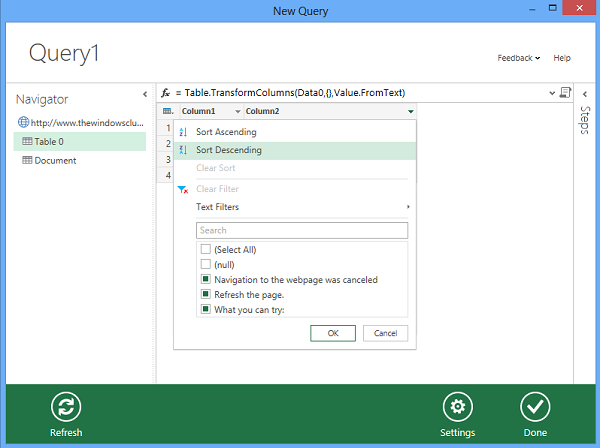Click the Sort Ascending A-Z icon
The image size is (600, 448).
(183, 132)
